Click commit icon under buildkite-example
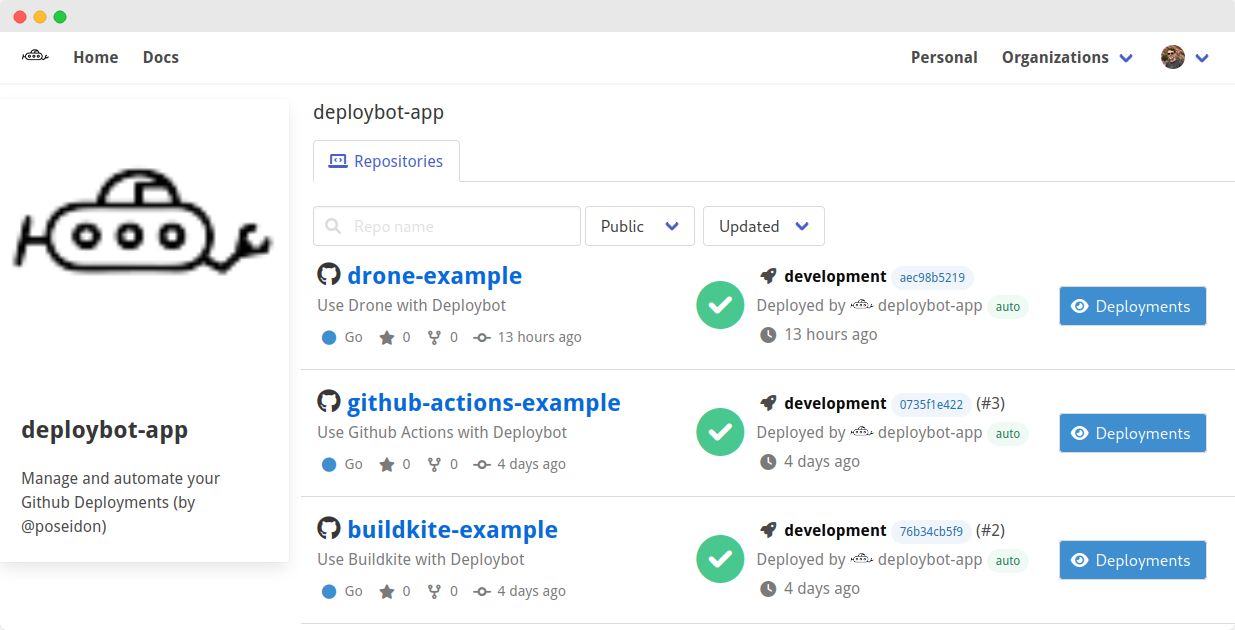The width and height of the screenshot is (1235, 630). click(482, 592)
